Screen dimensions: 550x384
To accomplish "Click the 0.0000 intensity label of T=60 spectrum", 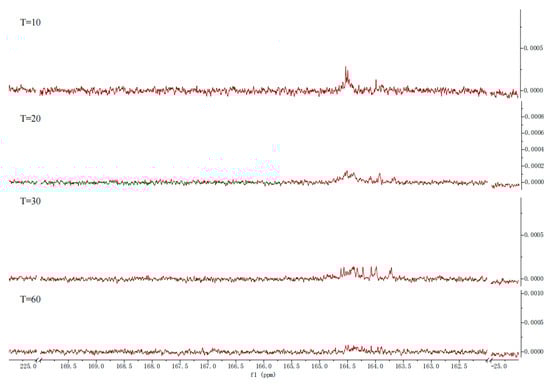I will click(534, 352).
